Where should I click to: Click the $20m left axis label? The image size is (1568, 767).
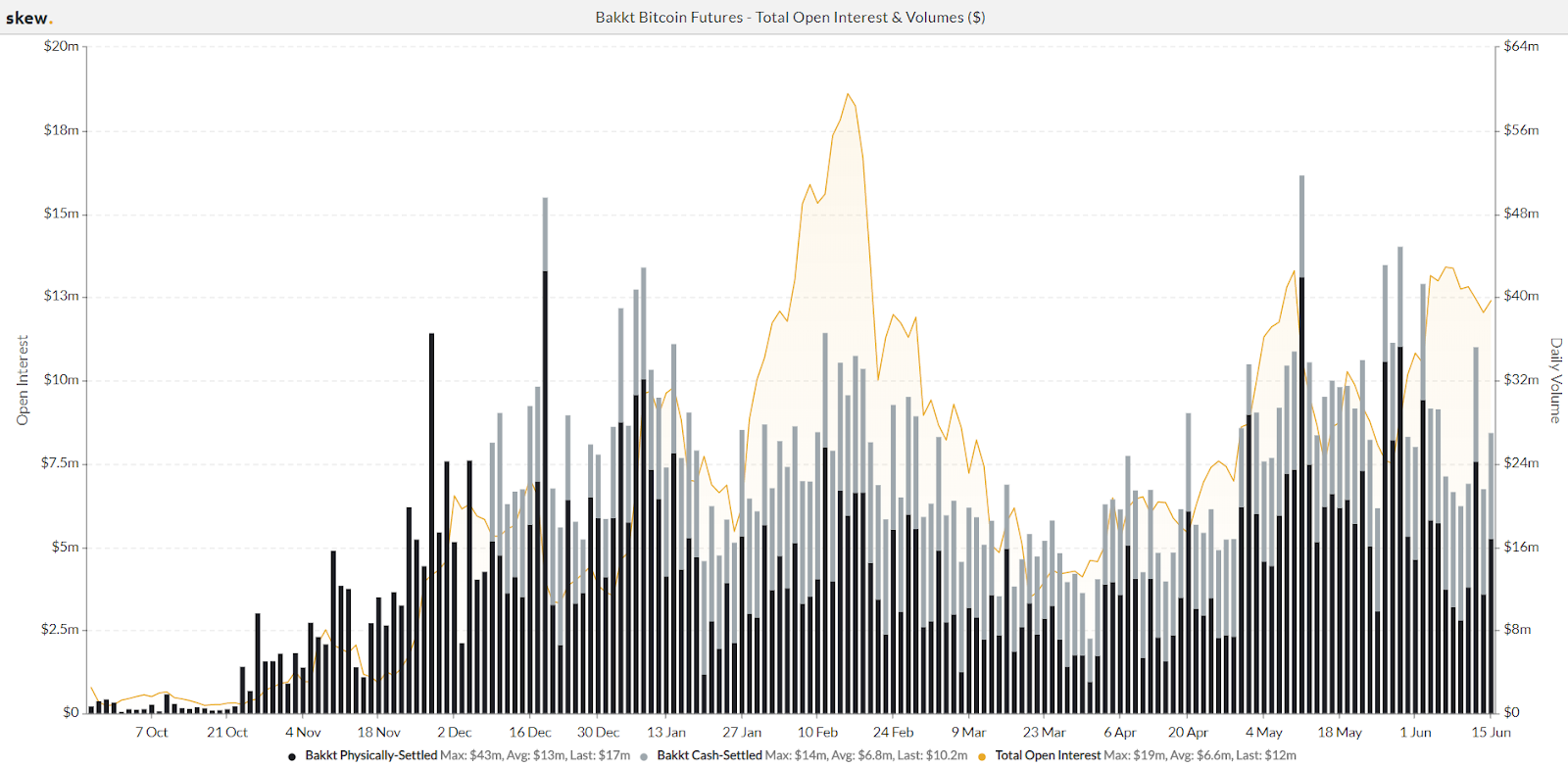click(x=61, y=46)
